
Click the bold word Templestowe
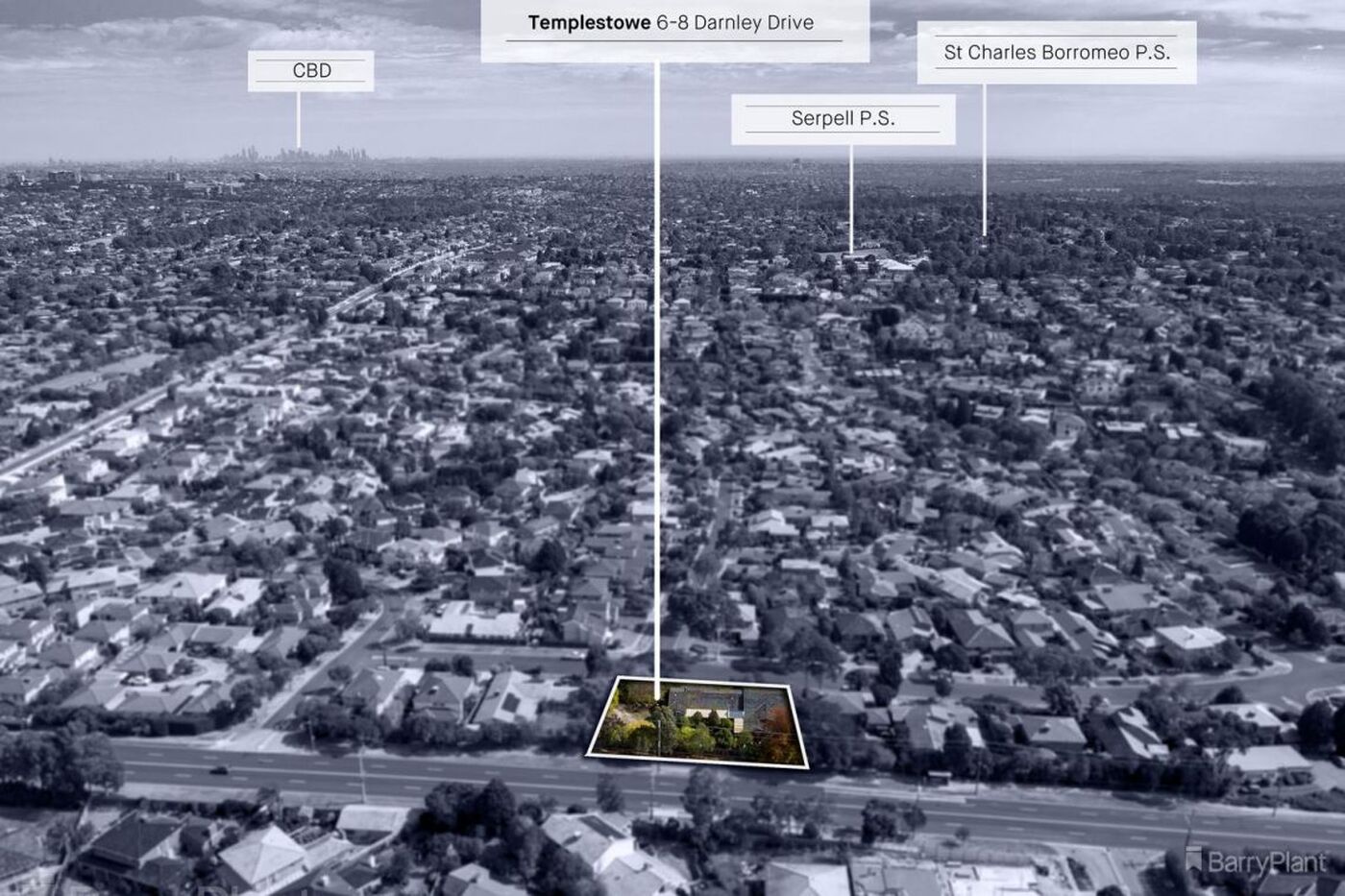[589, 23]
